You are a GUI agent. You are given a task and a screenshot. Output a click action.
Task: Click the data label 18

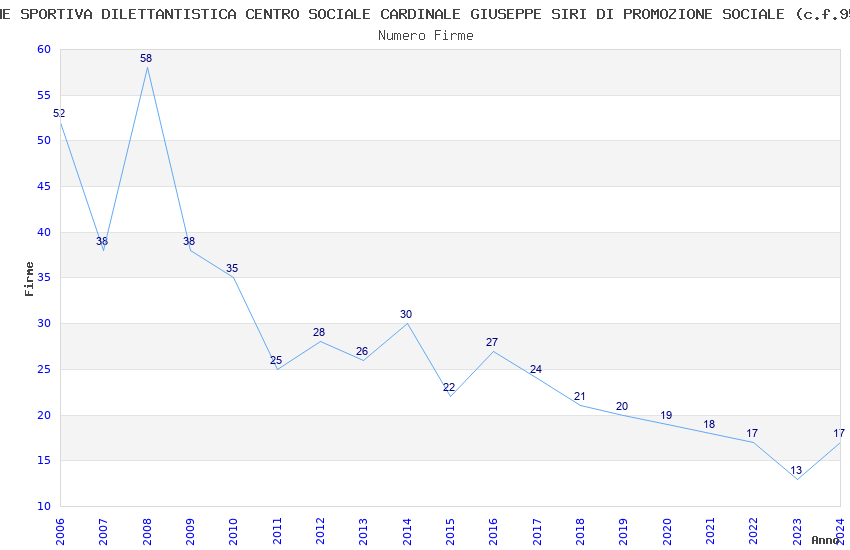click(x=709, y=424)
